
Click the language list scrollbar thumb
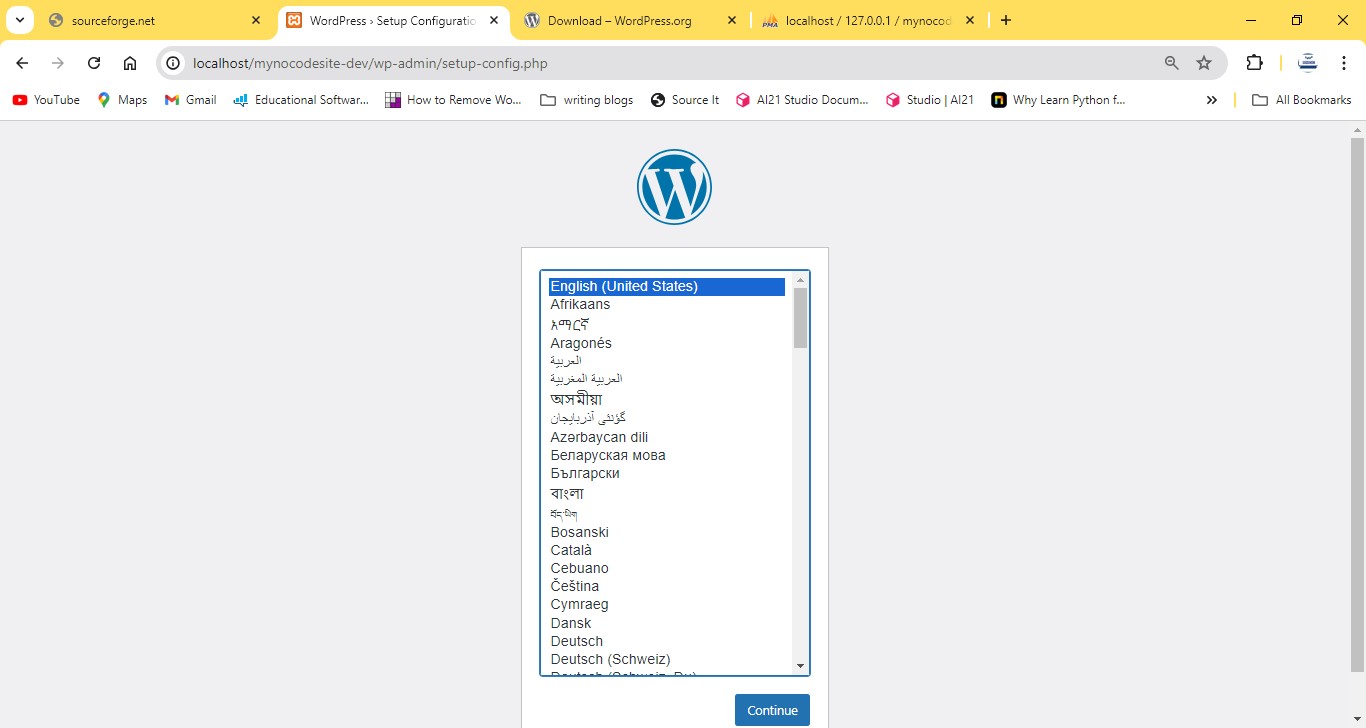[x=800, y=318]
